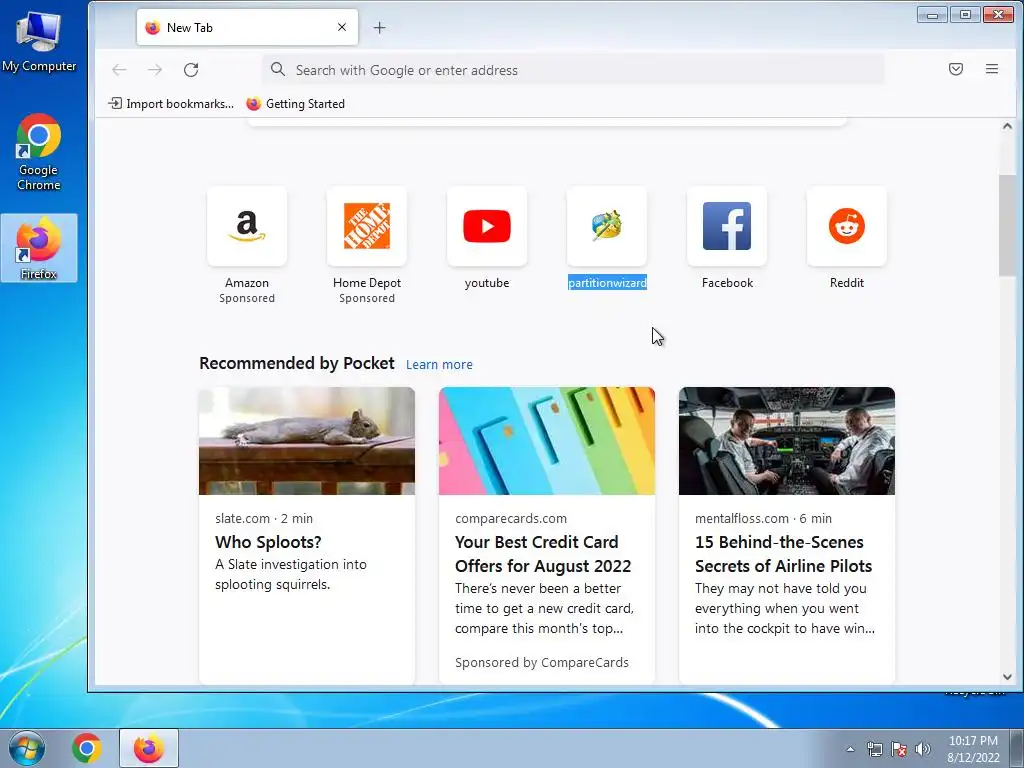Select Google Chrome desktop shortcut
This screenshot has height=768, width=1024.
[39, 152]
